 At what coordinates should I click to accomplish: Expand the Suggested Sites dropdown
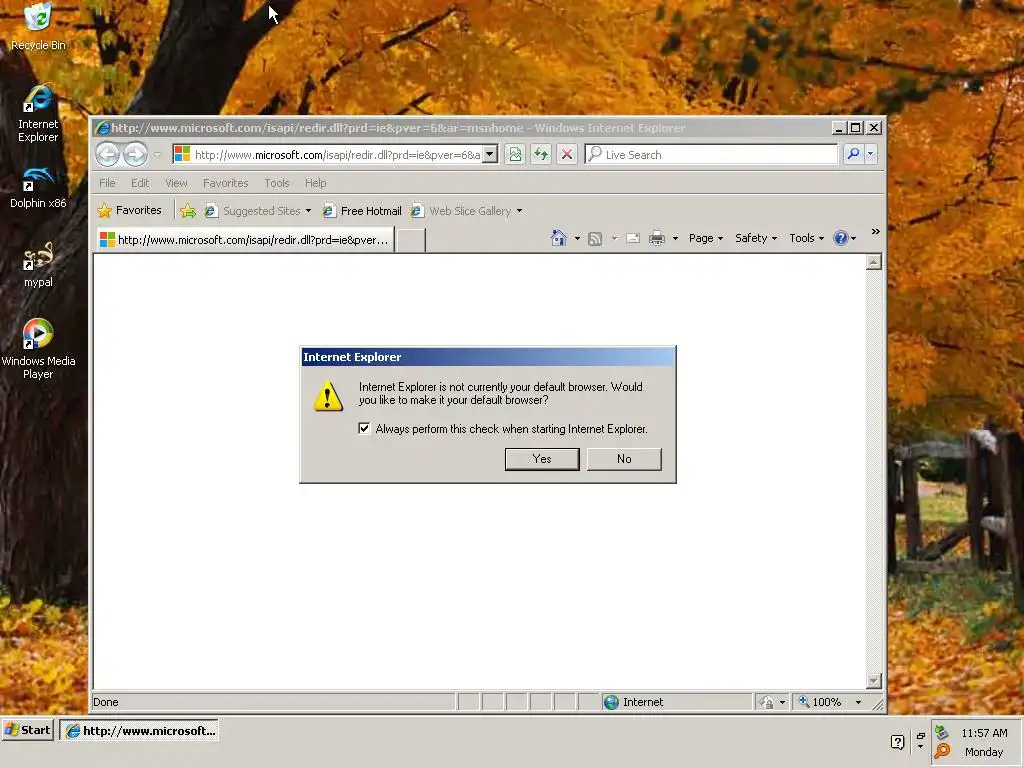point(308,210)
